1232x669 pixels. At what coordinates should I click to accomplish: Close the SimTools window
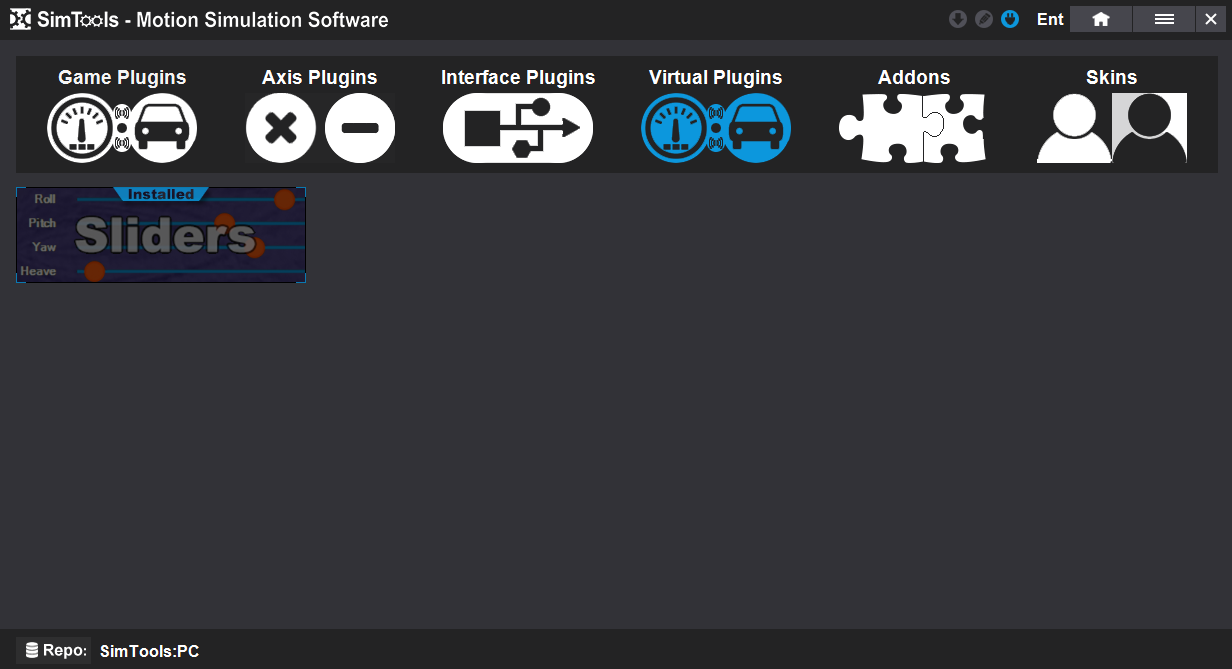[x=1211, y=19]
